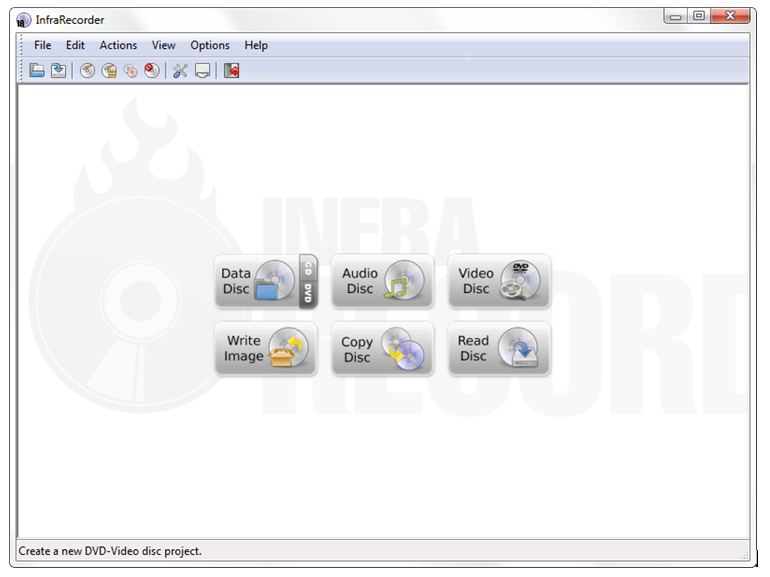Screen dimensions: 770x577
Task: Select the CD option on Data Disc
Action: pos(308,268)
